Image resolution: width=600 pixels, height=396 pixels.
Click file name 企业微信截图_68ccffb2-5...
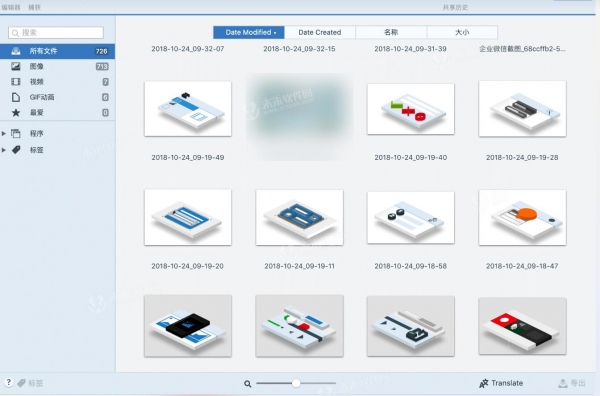pos(522,49)
